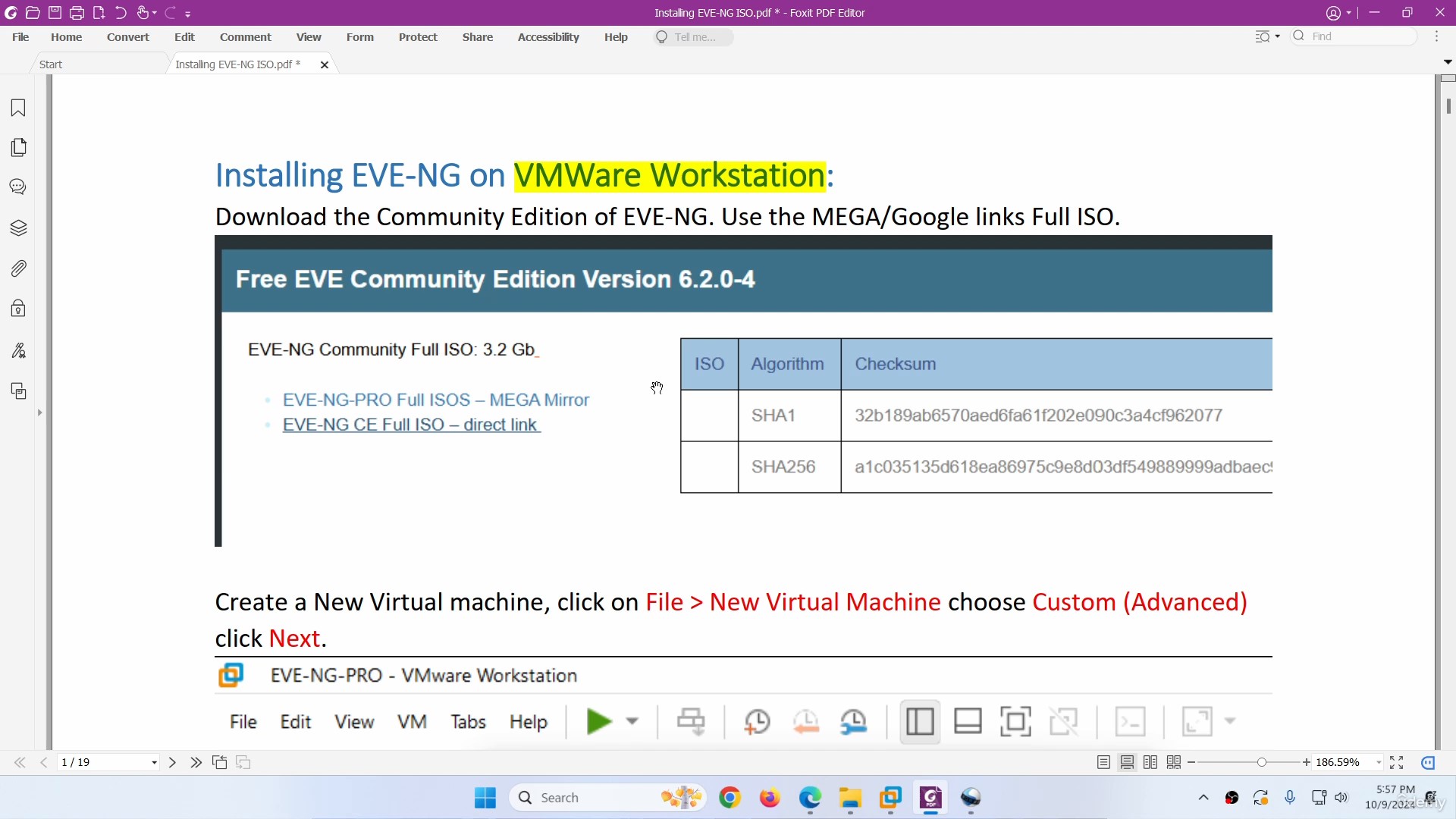Image resolution: width=1456 pixels, height=819 pixels.
Task: Open the Layers panel
Action: 18,227
